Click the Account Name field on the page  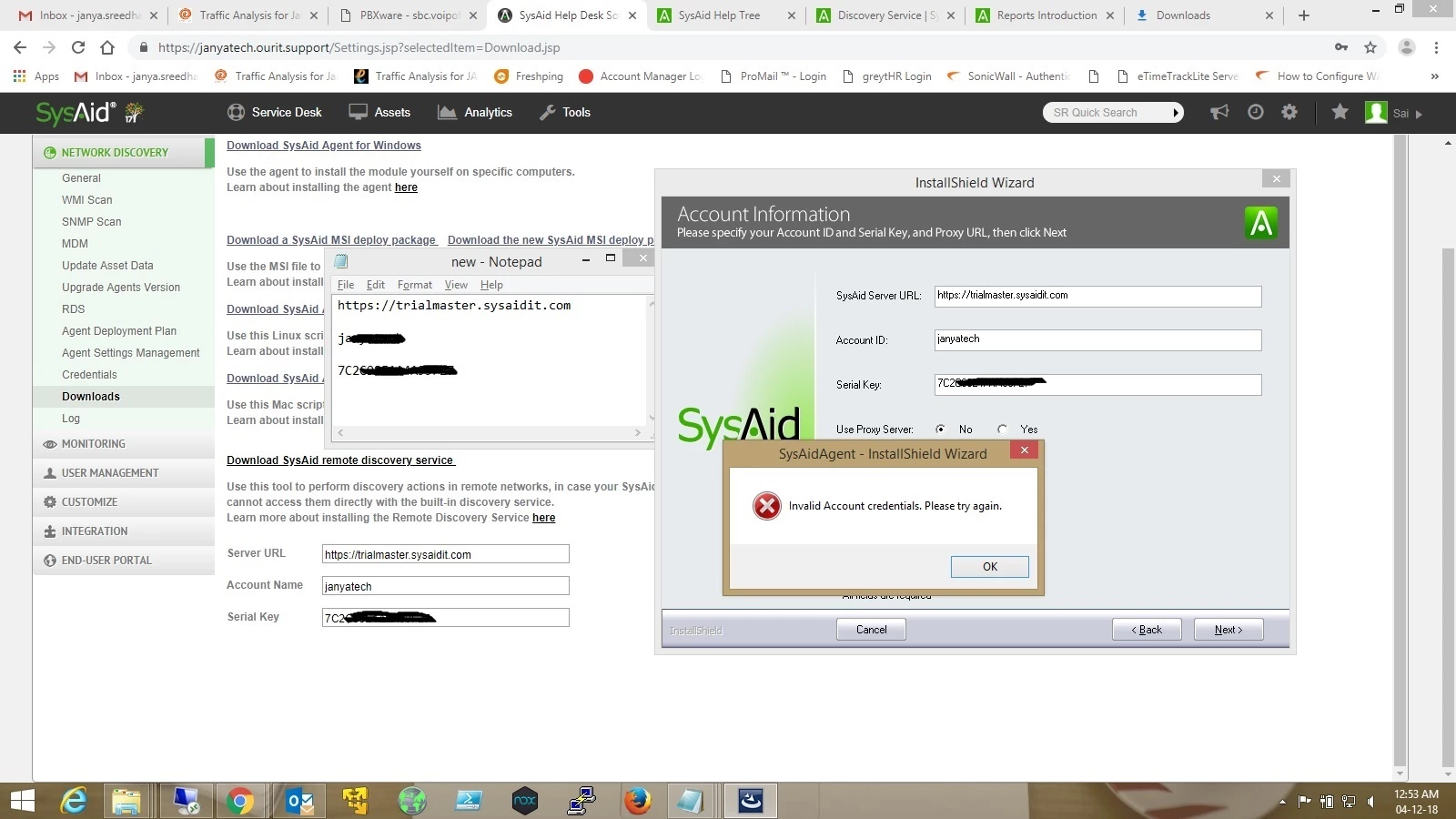pyautogui.click(x=446, y=586)
